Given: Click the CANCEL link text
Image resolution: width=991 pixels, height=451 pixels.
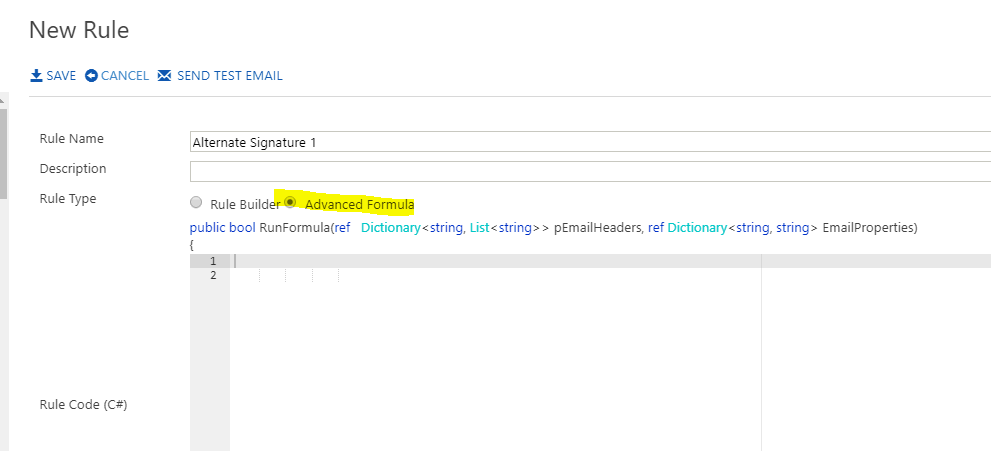Looking at the screenshot, I should (x=125, y=76).
